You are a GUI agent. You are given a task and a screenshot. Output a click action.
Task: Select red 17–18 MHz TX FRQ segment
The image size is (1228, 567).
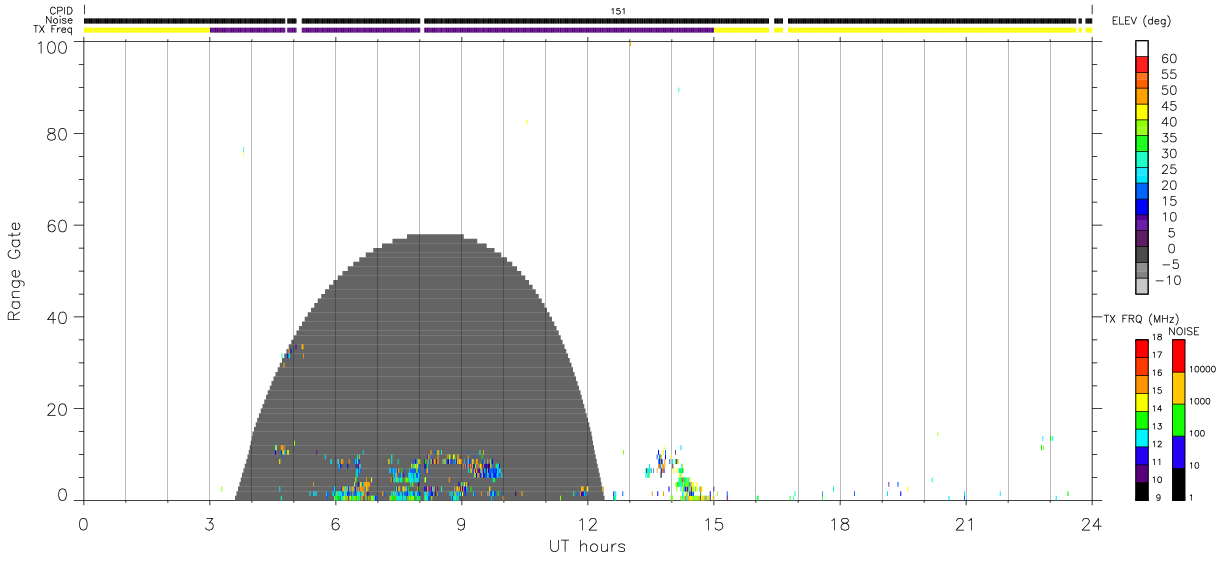point(1141,349)
